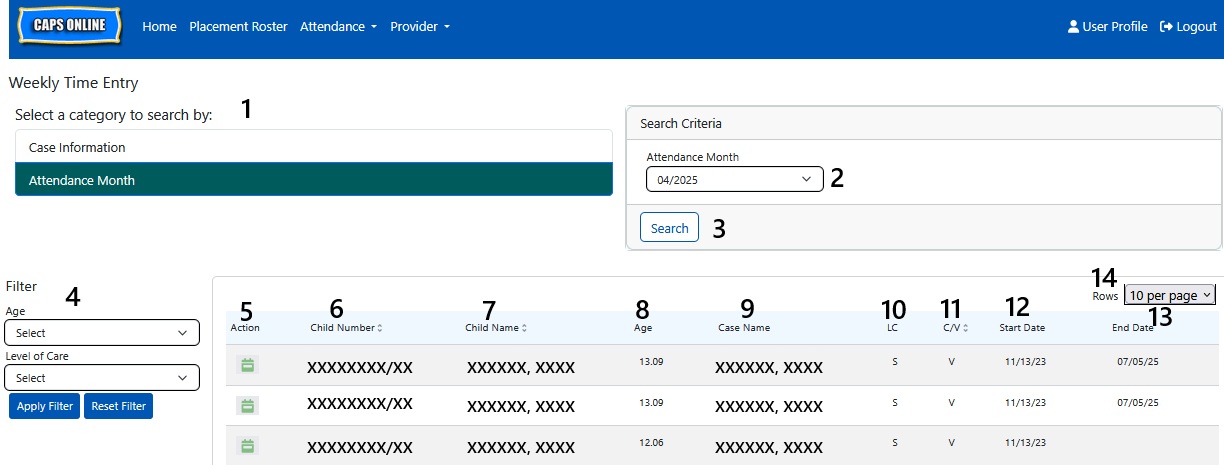Click the CAPS ONLINE logo
Viewport: 1224px width, 465px height.
[69, 26]
